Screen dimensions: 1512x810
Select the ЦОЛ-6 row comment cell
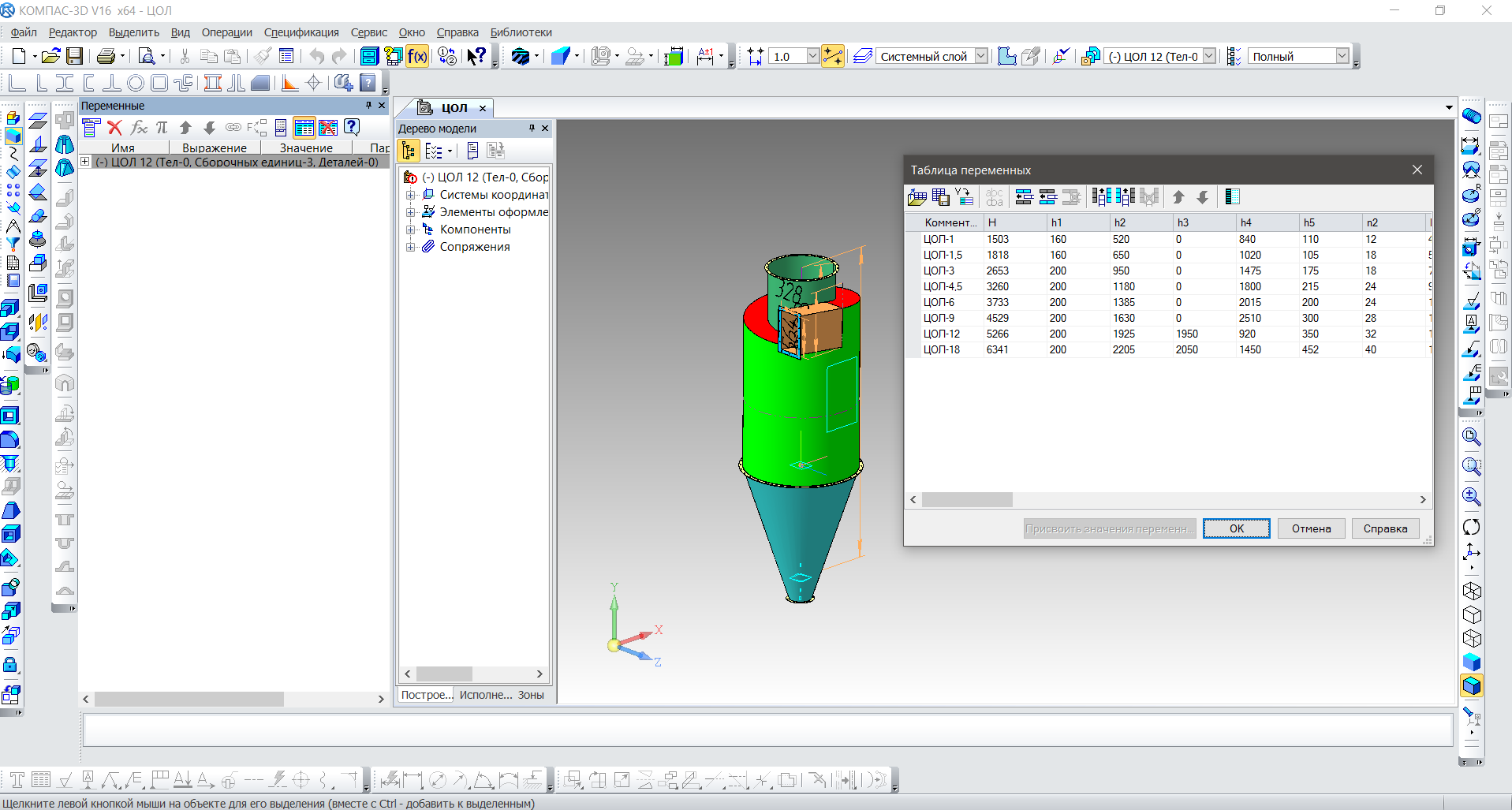[x=951, y=302]
